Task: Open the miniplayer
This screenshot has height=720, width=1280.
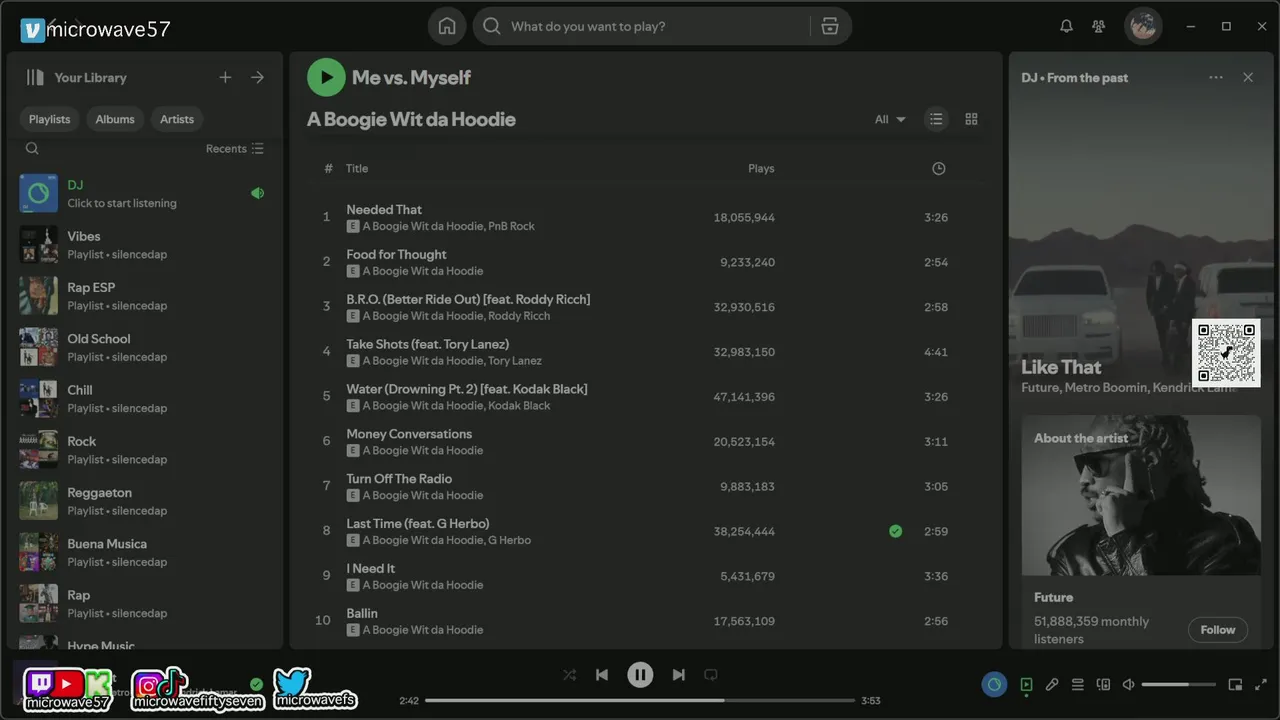Action: click(1235, 685)
